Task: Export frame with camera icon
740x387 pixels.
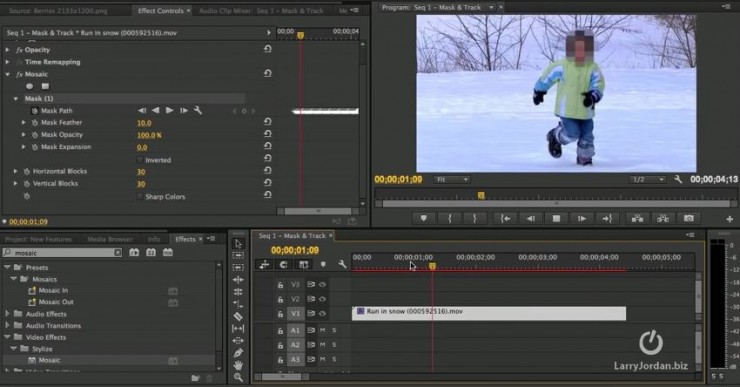Action: [x=689, y=219]
